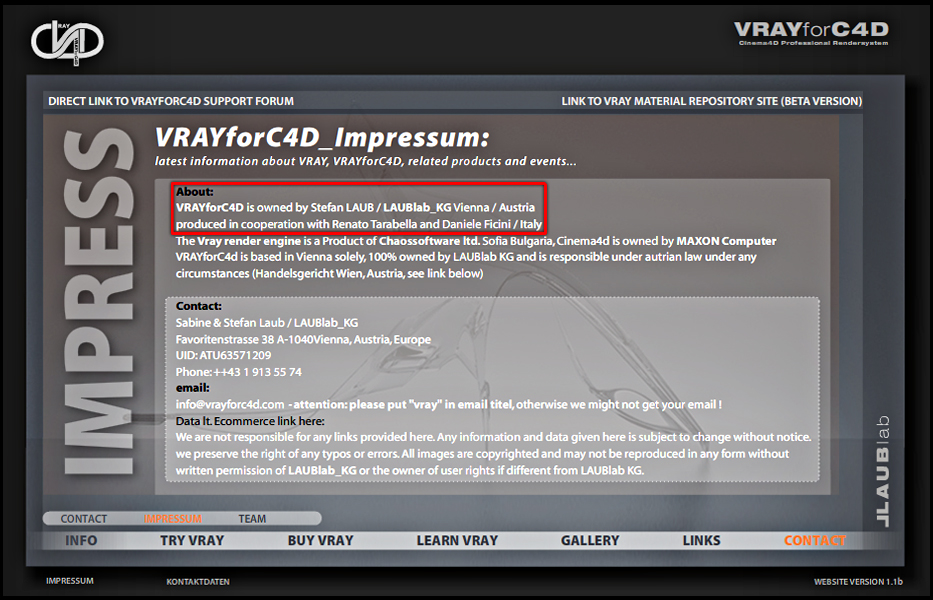Click the KONTAKTDATEN footer link
933x600 pixels.
(x=198, y=582)
